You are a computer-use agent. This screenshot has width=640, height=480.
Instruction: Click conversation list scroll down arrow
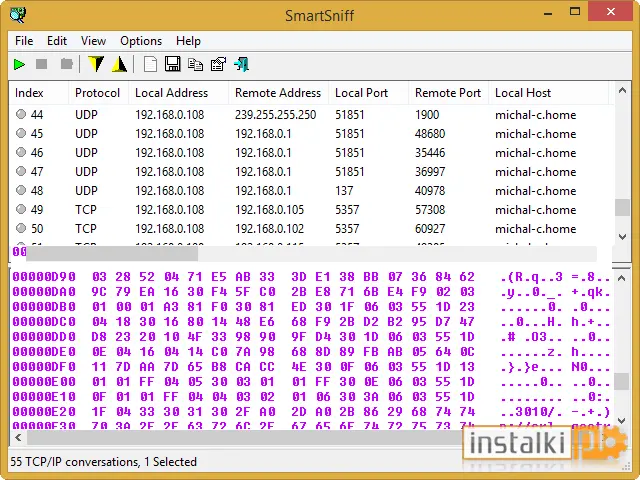coord(622,237)
